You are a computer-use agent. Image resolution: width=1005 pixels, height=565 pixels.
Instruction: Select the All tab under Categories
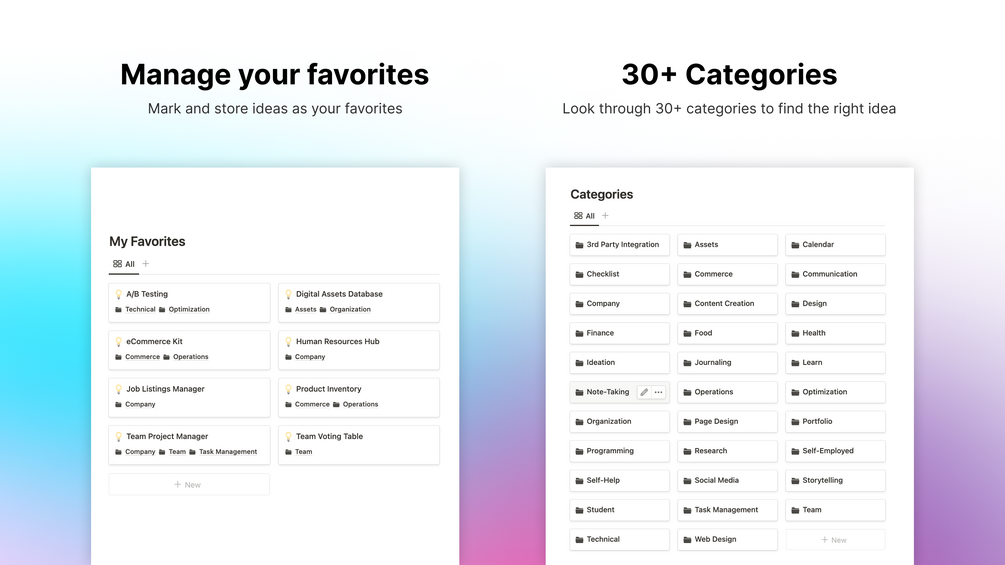point(584,216)
